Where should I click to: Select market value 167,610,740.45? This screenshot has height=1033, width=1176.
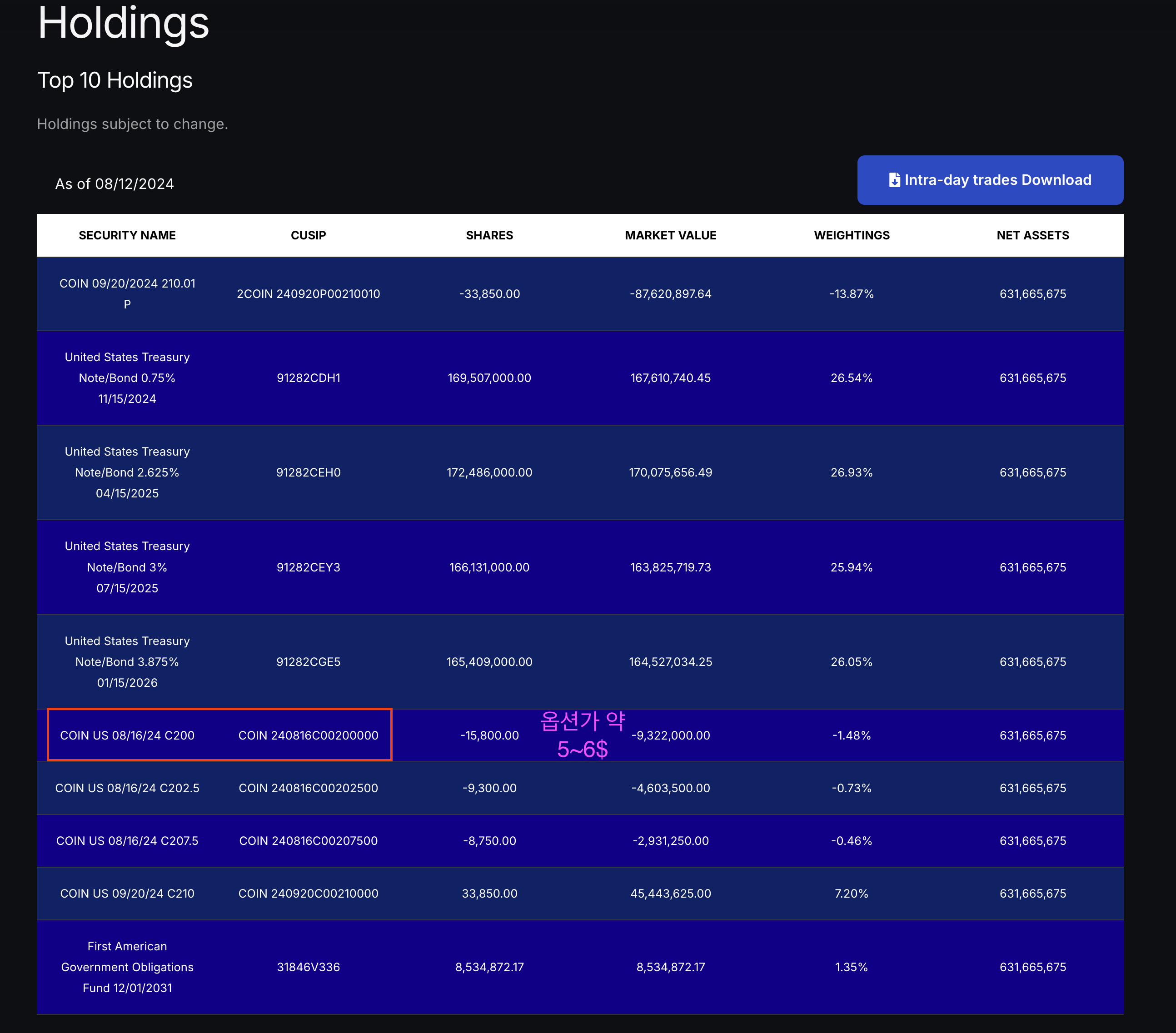pos(671,378)
